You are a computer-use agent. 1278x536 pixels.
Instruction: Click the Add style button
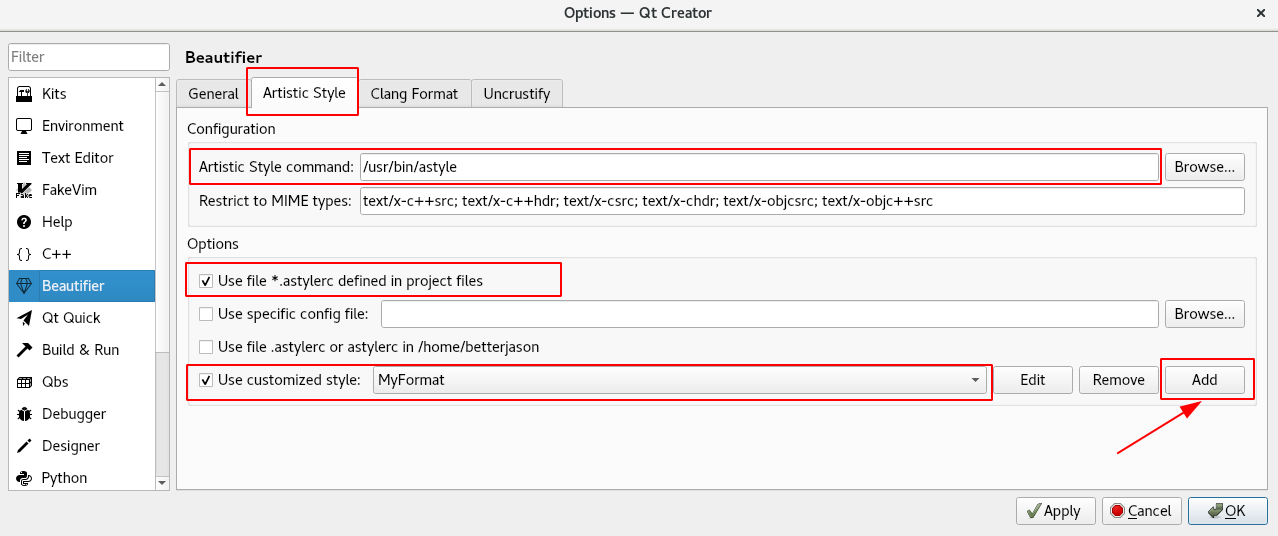[x=1205, y=380]
